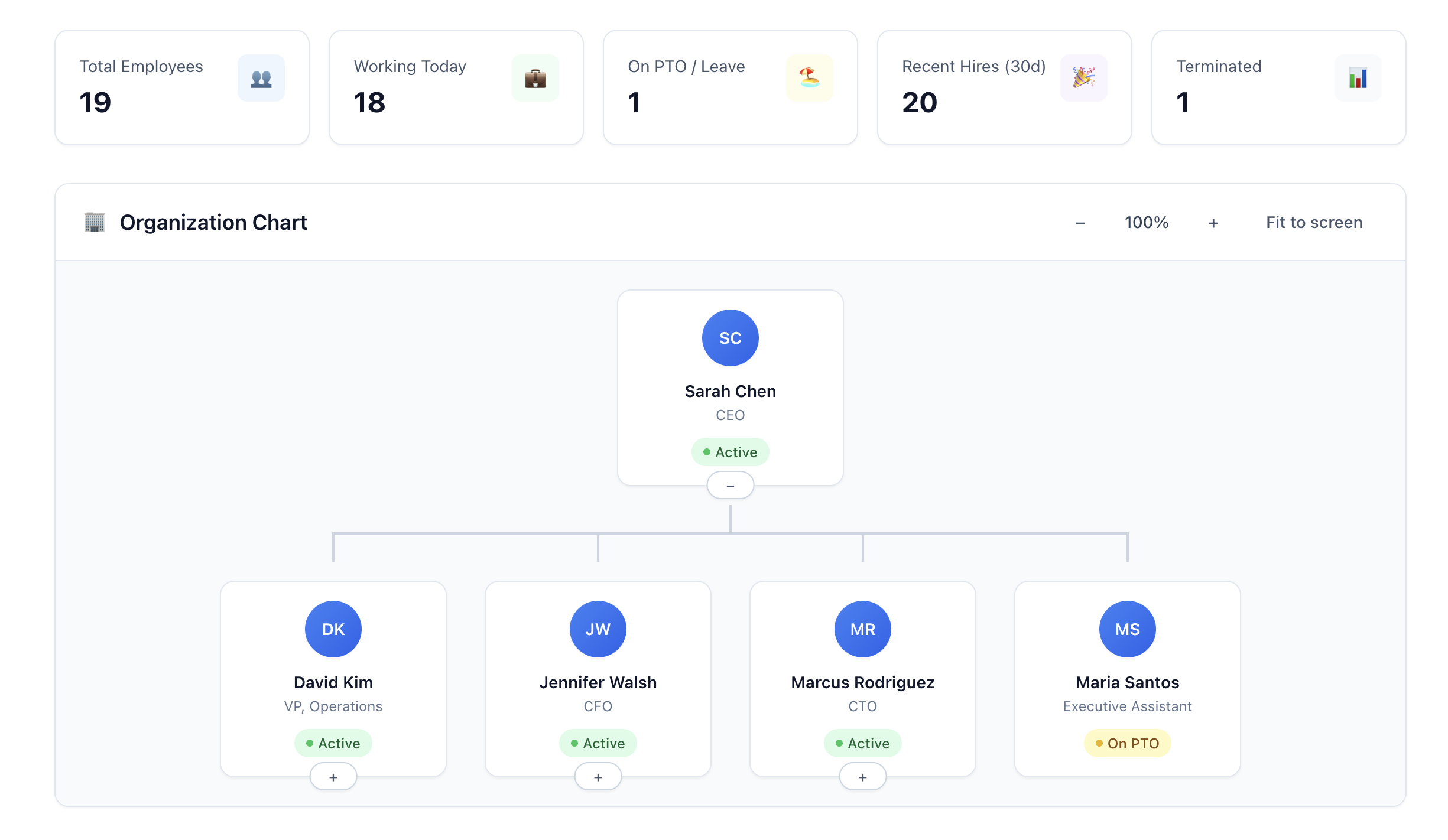Click Maria Santos's On PTO badge
Image resolution: width=1448 pixels, height=840 pixels.
tap(1128, 743)
